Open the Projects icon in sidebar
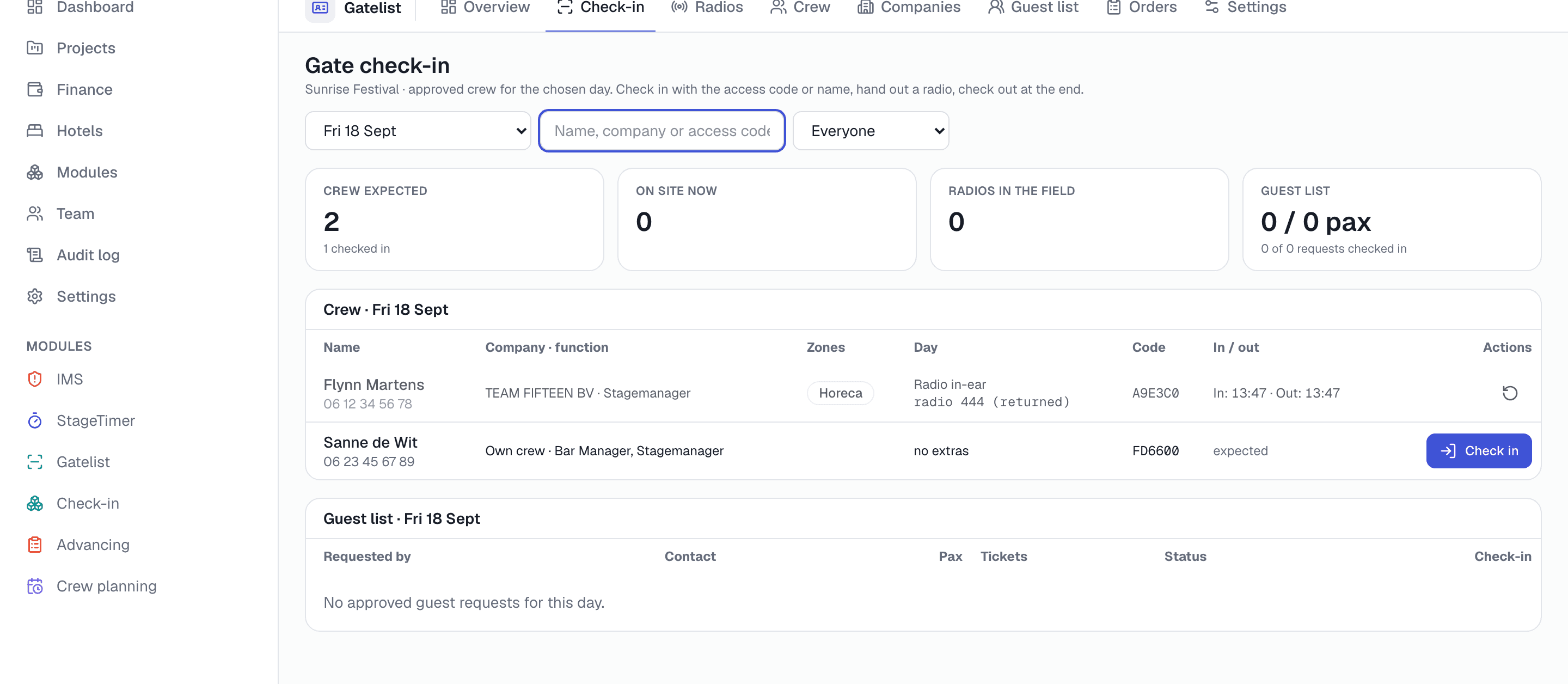 (35, 47)
